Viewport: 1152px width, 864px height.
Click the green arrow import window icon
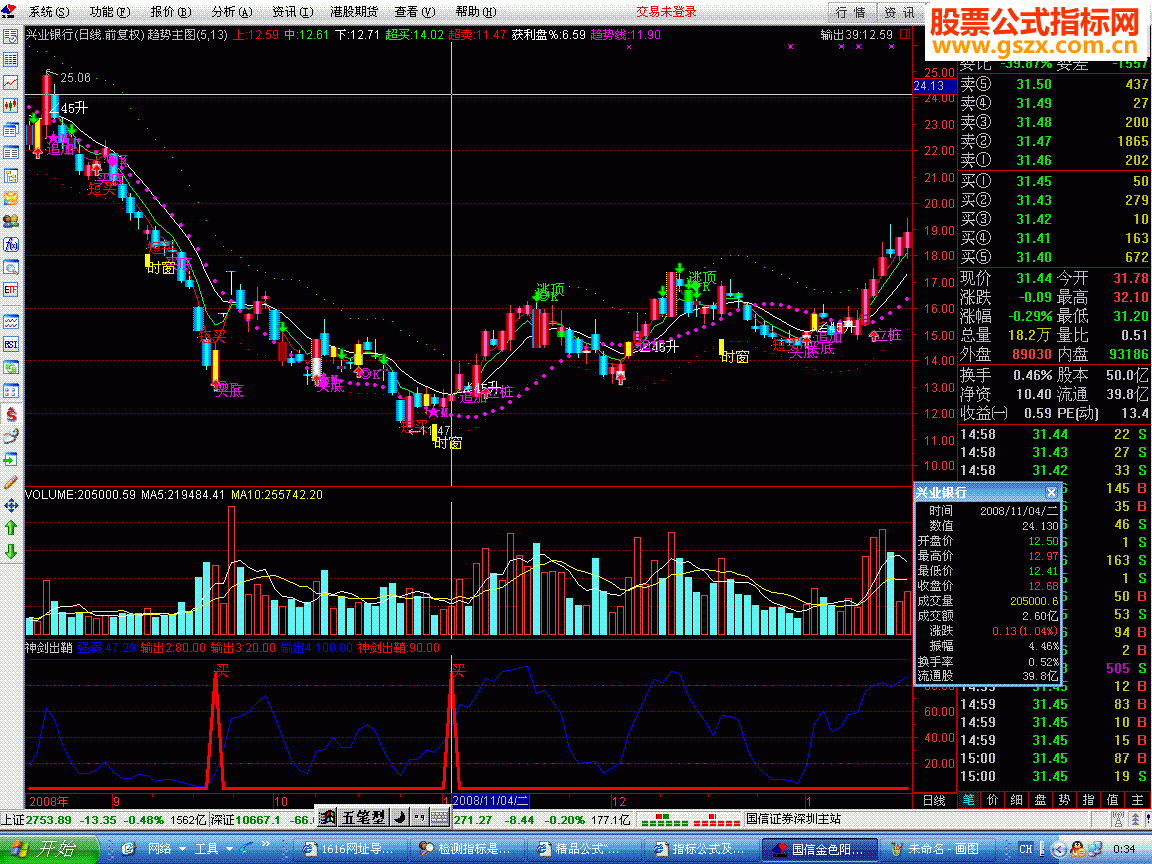pos(11,460)
